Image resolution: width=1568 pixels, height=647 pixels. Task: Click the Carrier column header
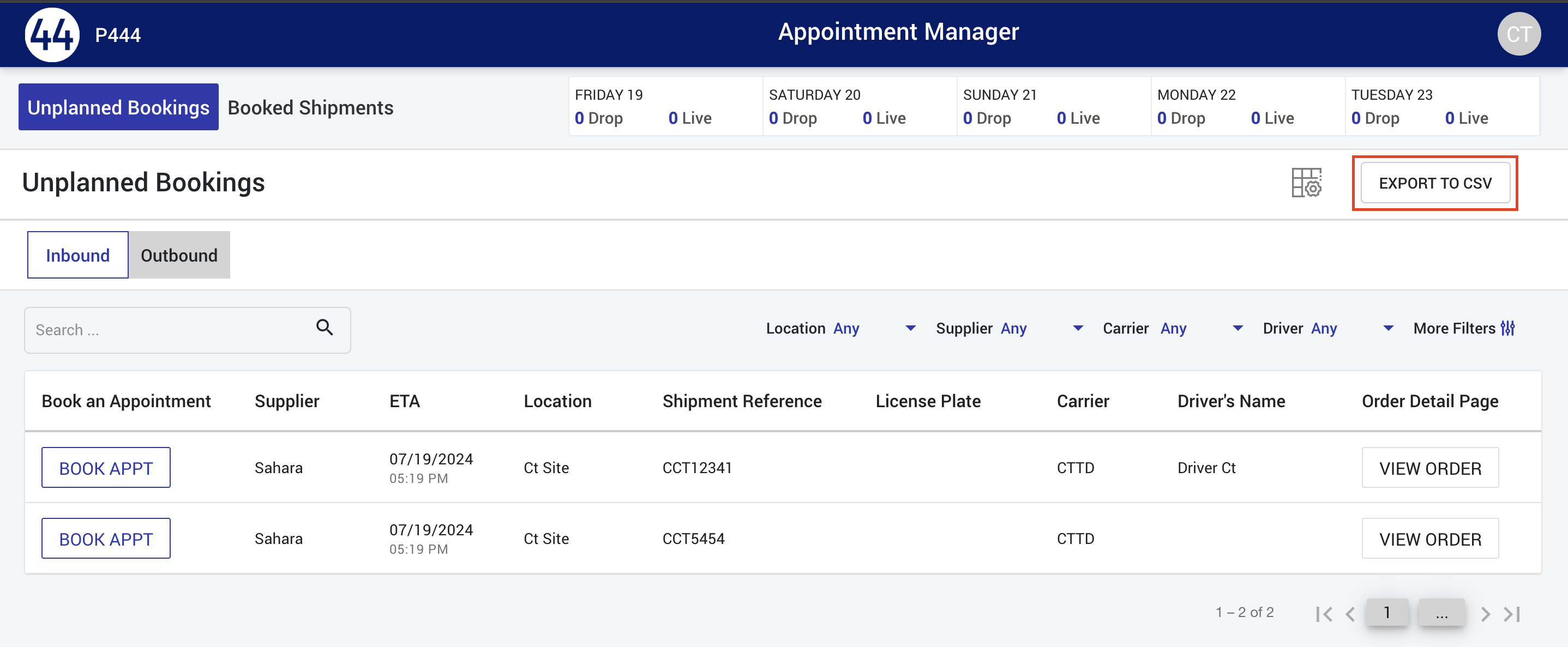(x=1082, y=401)
